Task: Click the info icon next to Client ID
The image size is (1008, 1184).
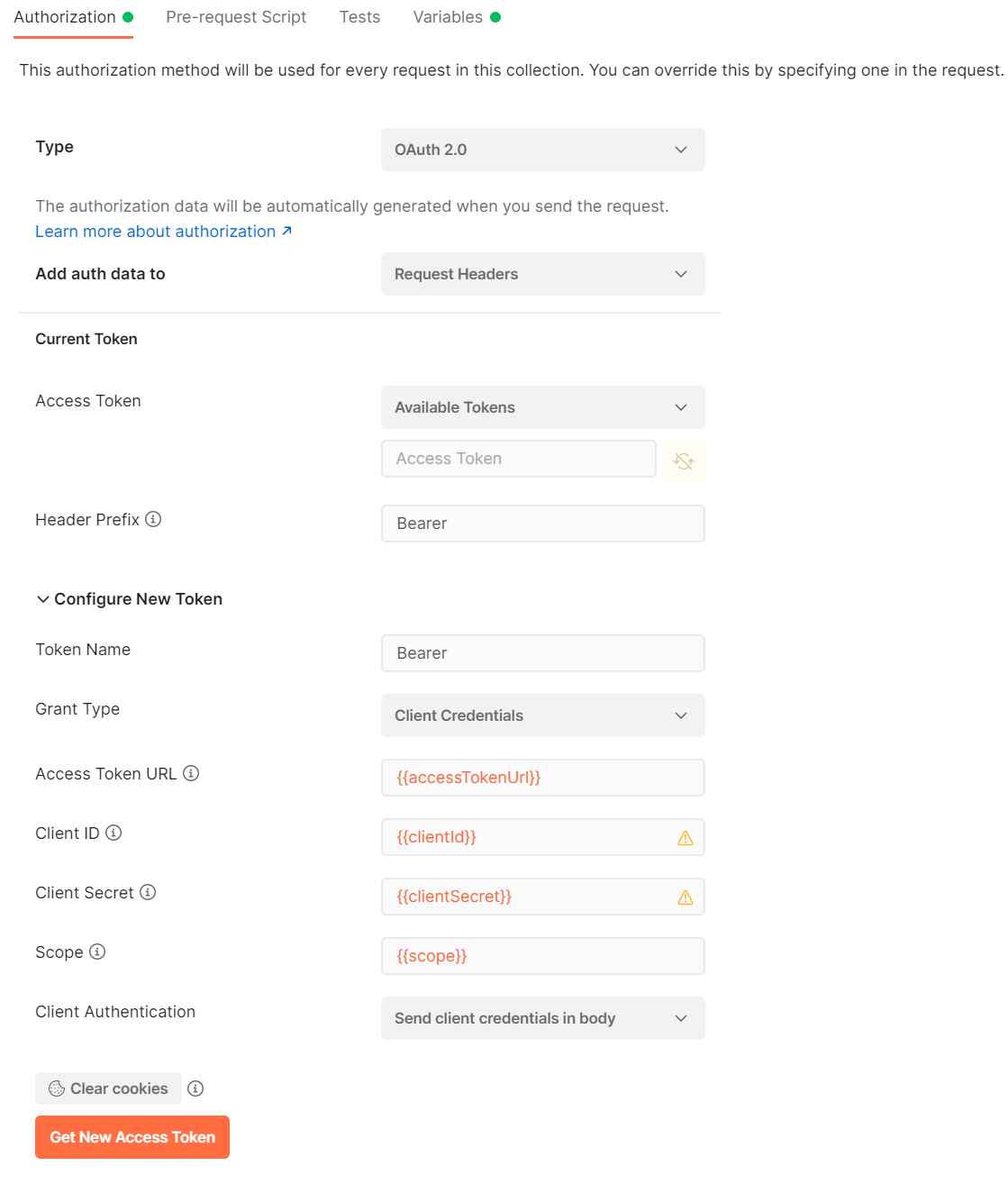Action: (114, 833)
